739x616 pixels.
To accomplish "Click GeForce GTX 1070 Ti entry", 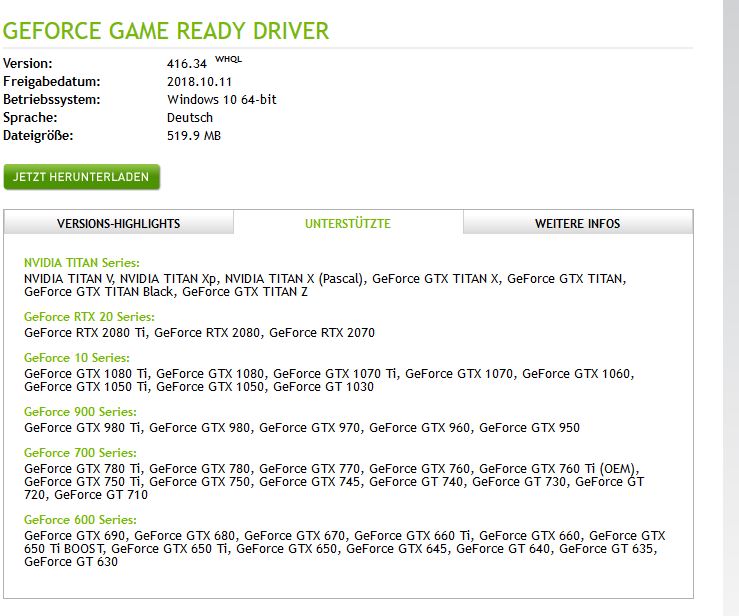I will [x=335, y=373].
